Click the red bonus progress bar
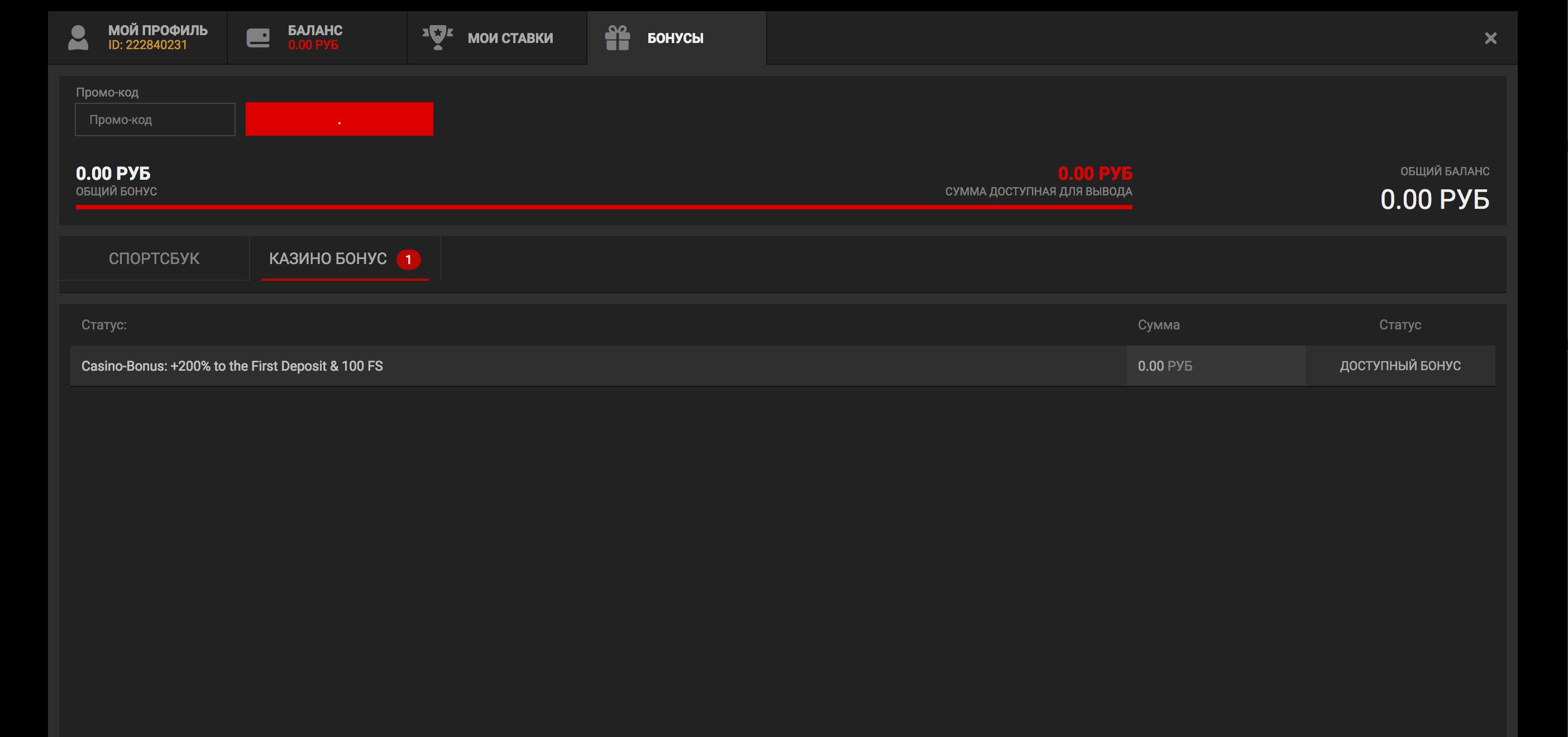 pyautogui.click(x=603, y=207)
